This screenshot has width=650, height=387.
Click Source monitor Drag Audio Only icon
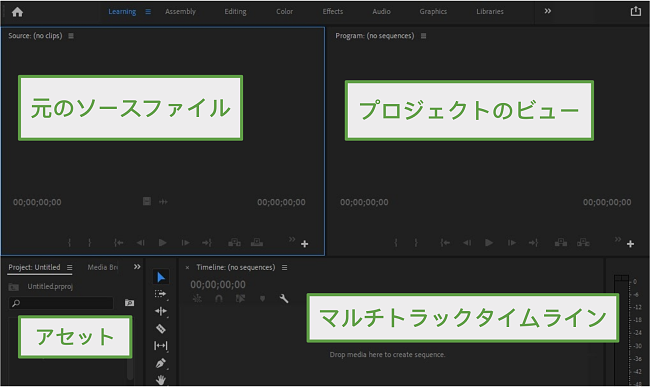point(163,202)
